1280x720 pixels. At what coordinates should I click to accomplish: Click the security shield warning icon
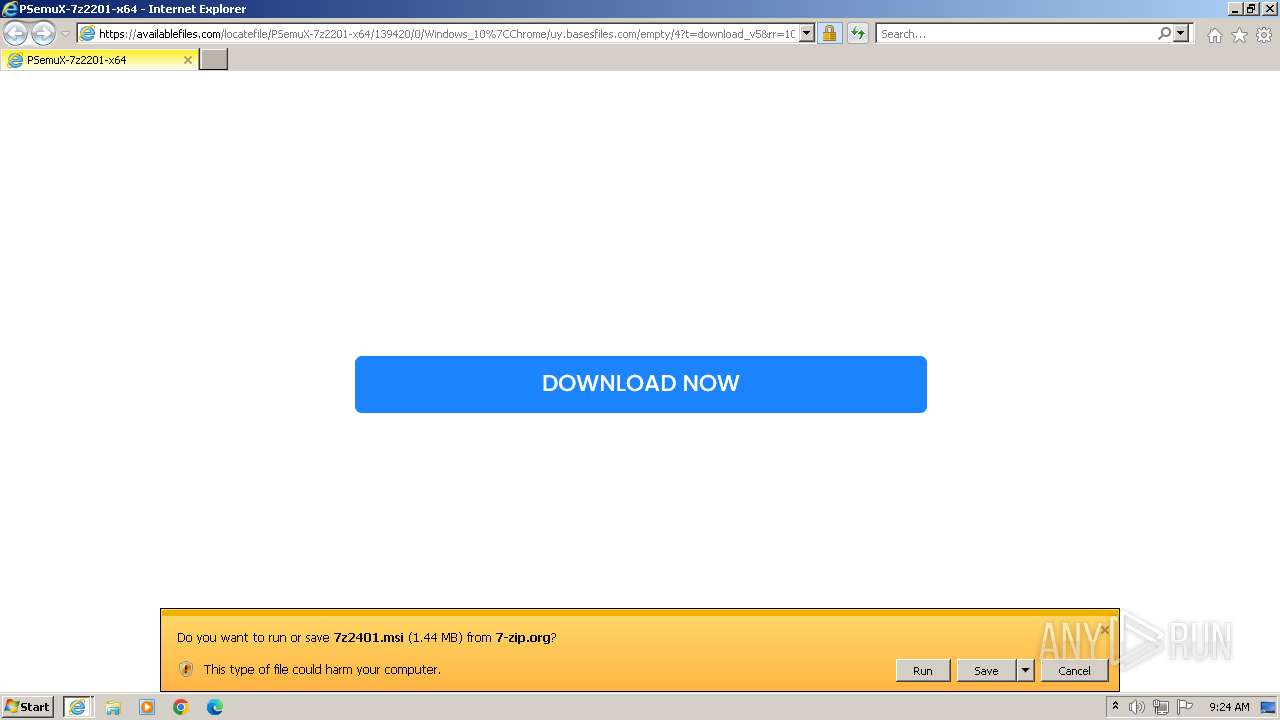point(185,669)
